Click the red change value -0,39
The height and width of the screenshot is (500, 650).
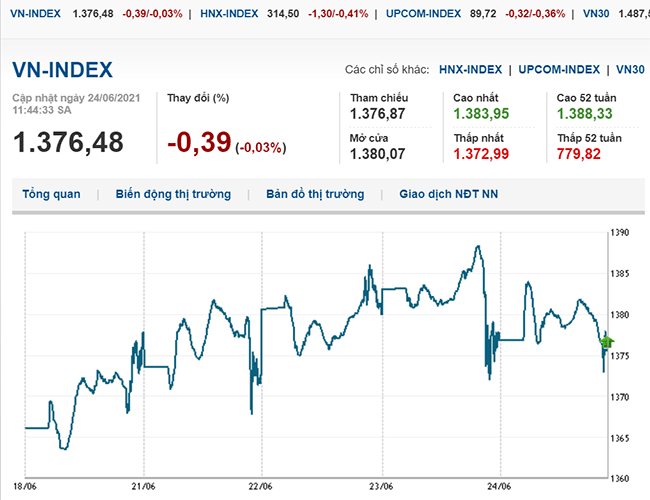tap(199, 143)
